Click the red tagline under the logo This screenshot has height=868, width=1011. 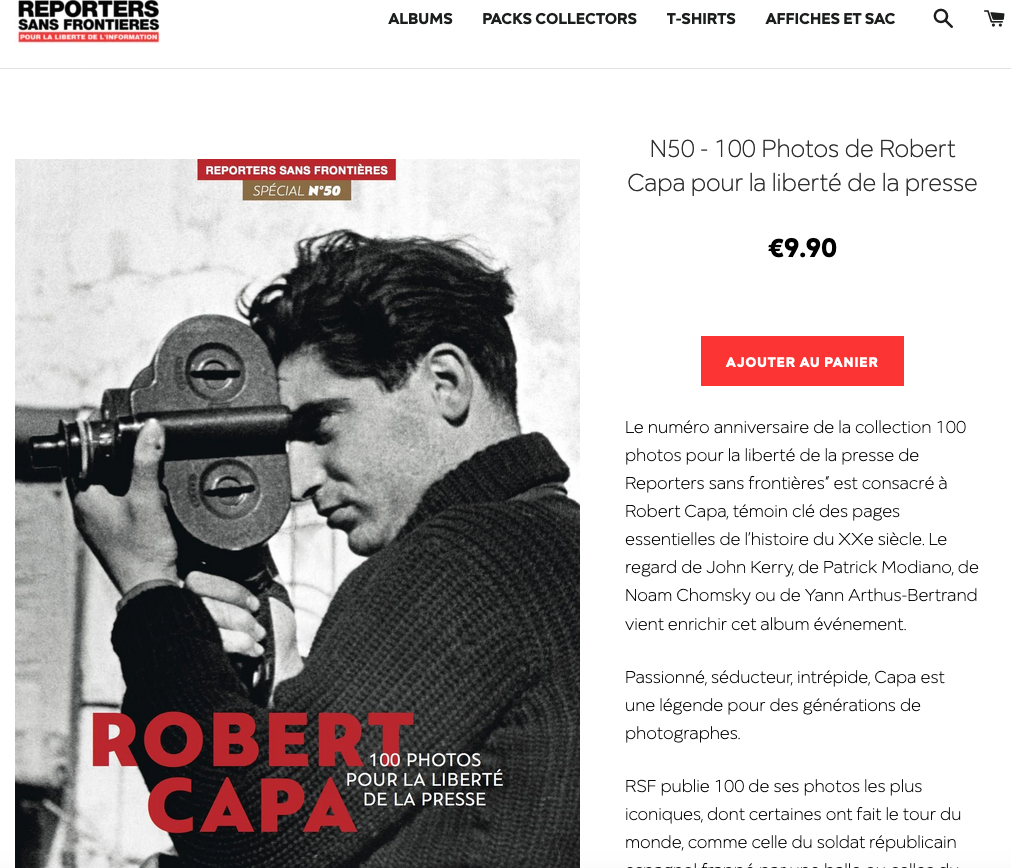(88, 37)
